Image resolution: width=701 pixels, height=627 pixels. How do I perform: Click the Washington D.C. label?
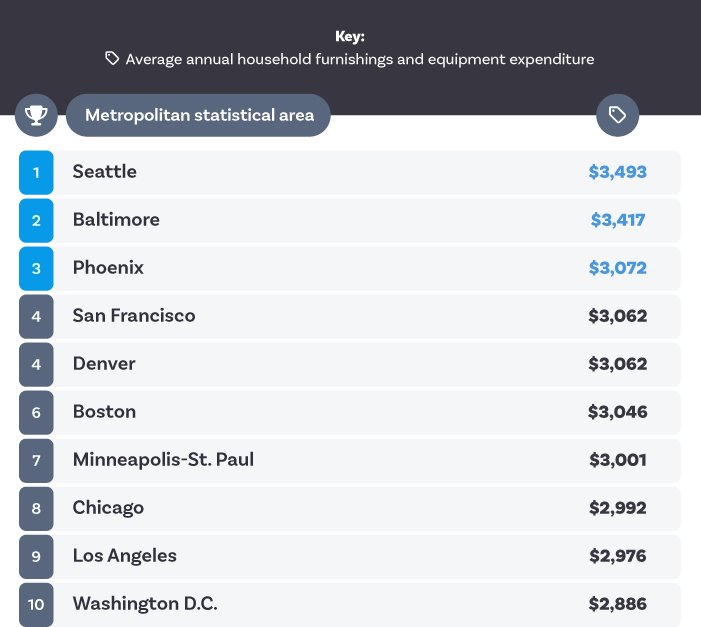144,604
